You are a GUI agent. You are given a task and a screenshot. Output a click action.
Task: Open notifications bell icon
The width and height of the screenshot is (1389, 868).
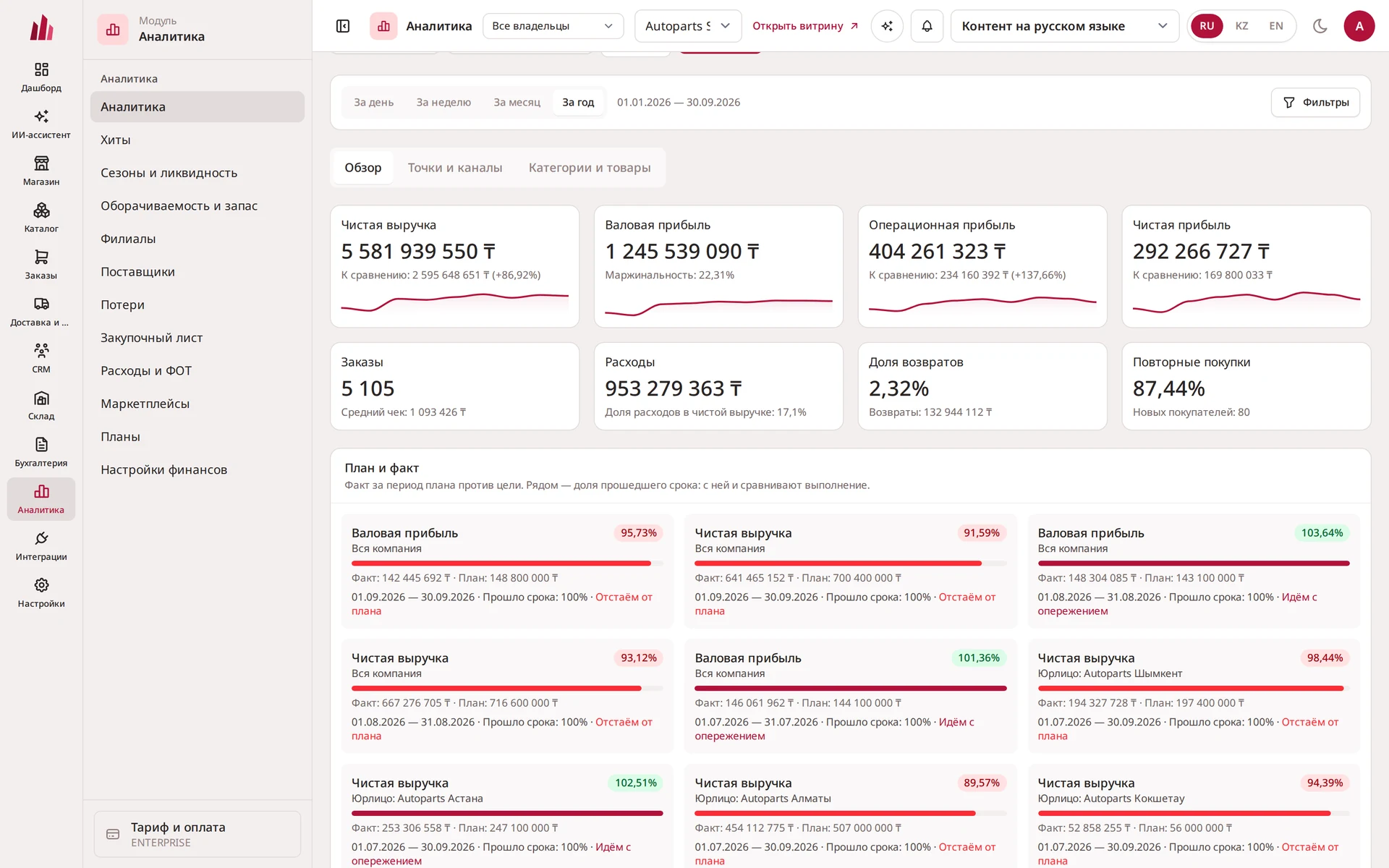pos(927,26)
